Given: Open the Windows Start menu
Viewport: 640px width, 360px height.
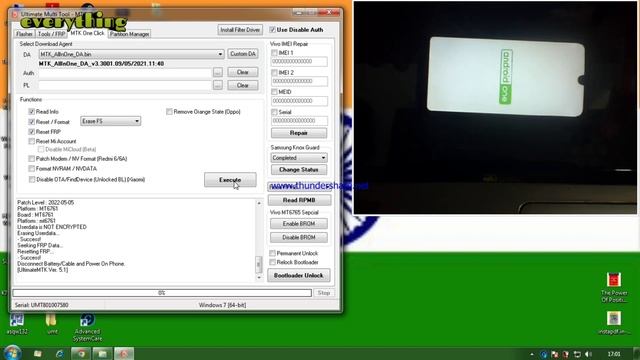Looking at the screenshot, I should pyautogui.click(x=12, y=353).
